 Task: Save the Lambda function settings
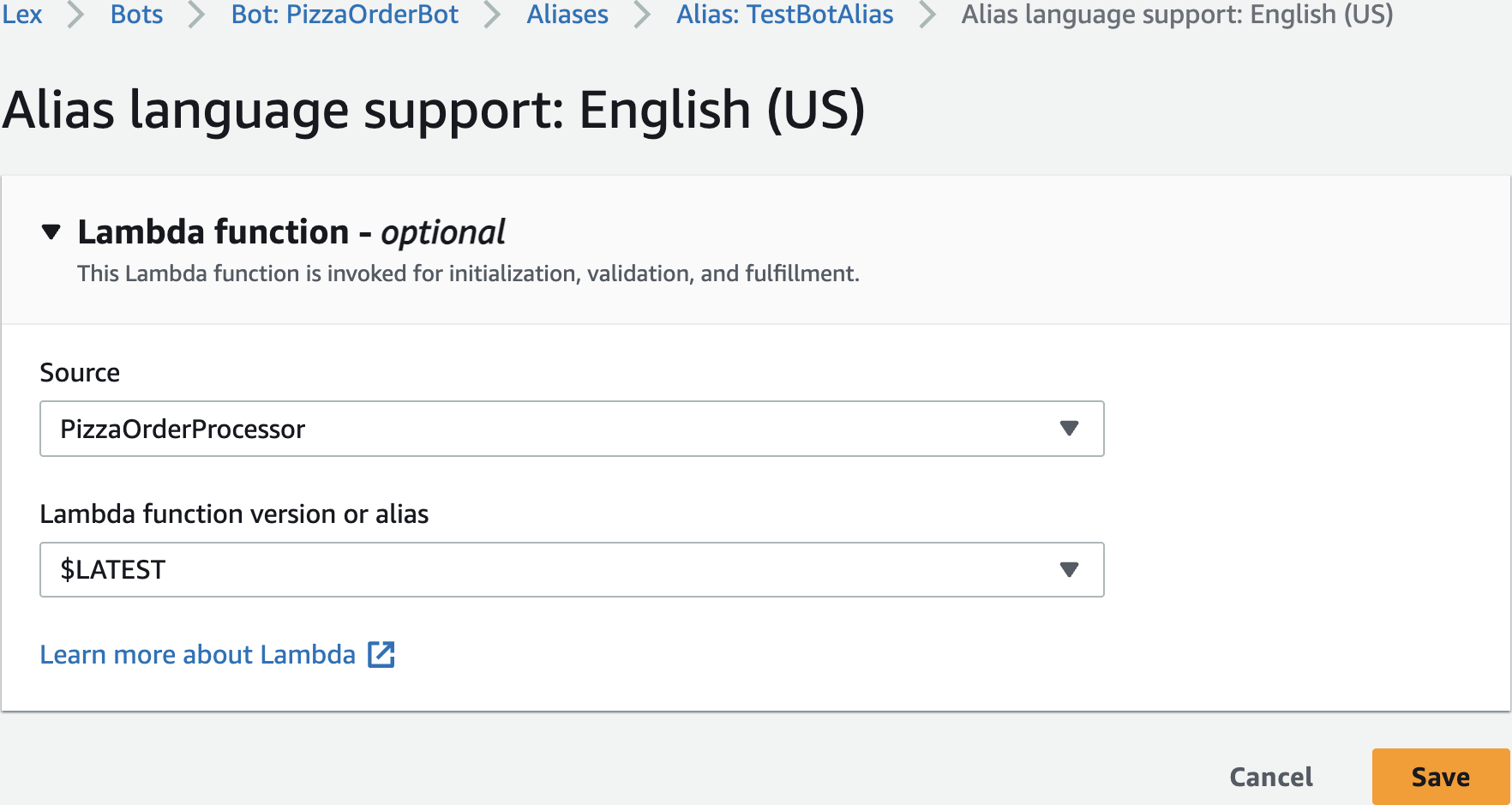point(1441,777)
